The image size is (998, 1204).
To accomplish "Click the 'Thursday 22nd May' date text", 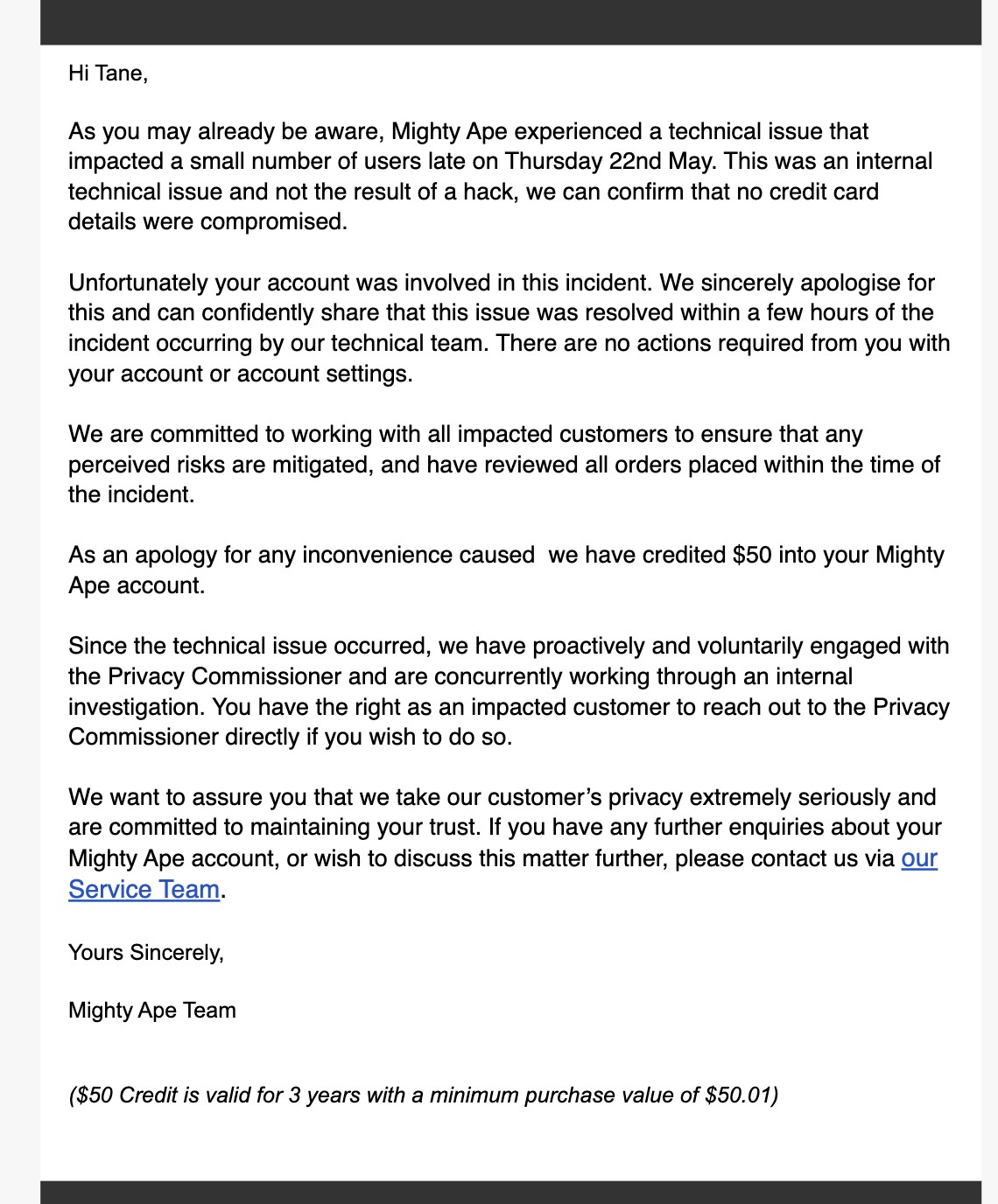I will coord(609,161).
